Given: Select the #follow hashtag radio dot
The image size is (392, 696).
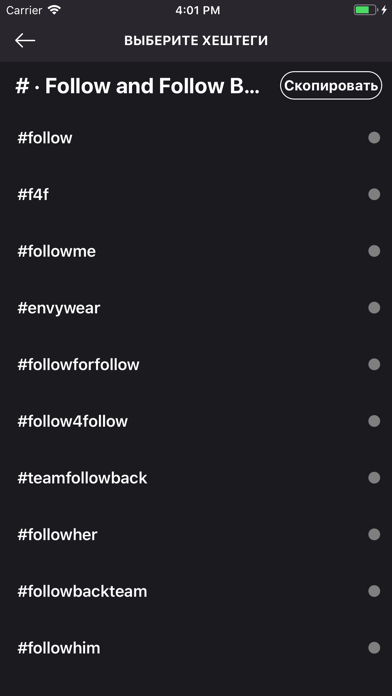Looking at the screenshot, I should click(x=374, y=138).
